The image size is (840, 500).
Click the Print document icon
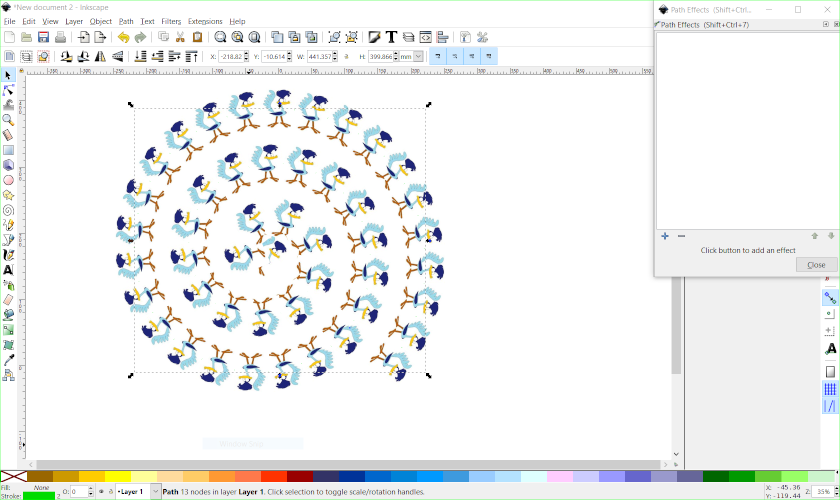(61, 37)
